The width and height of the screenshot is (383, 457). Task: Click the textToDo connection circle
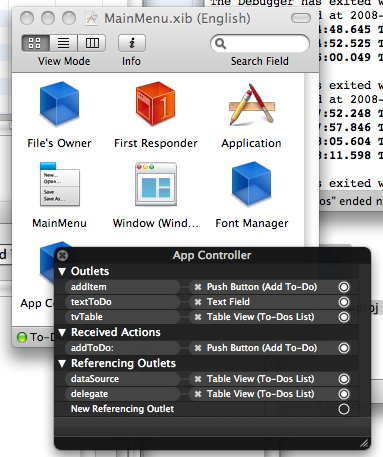pos(344,302)
